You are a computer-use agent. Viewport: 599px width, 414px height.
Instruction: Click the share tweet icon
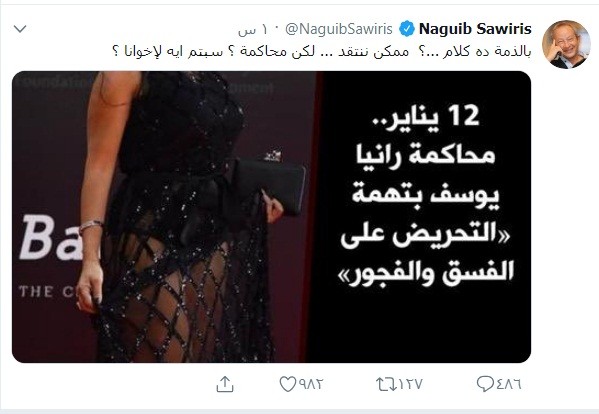click(x=225, y=384)
